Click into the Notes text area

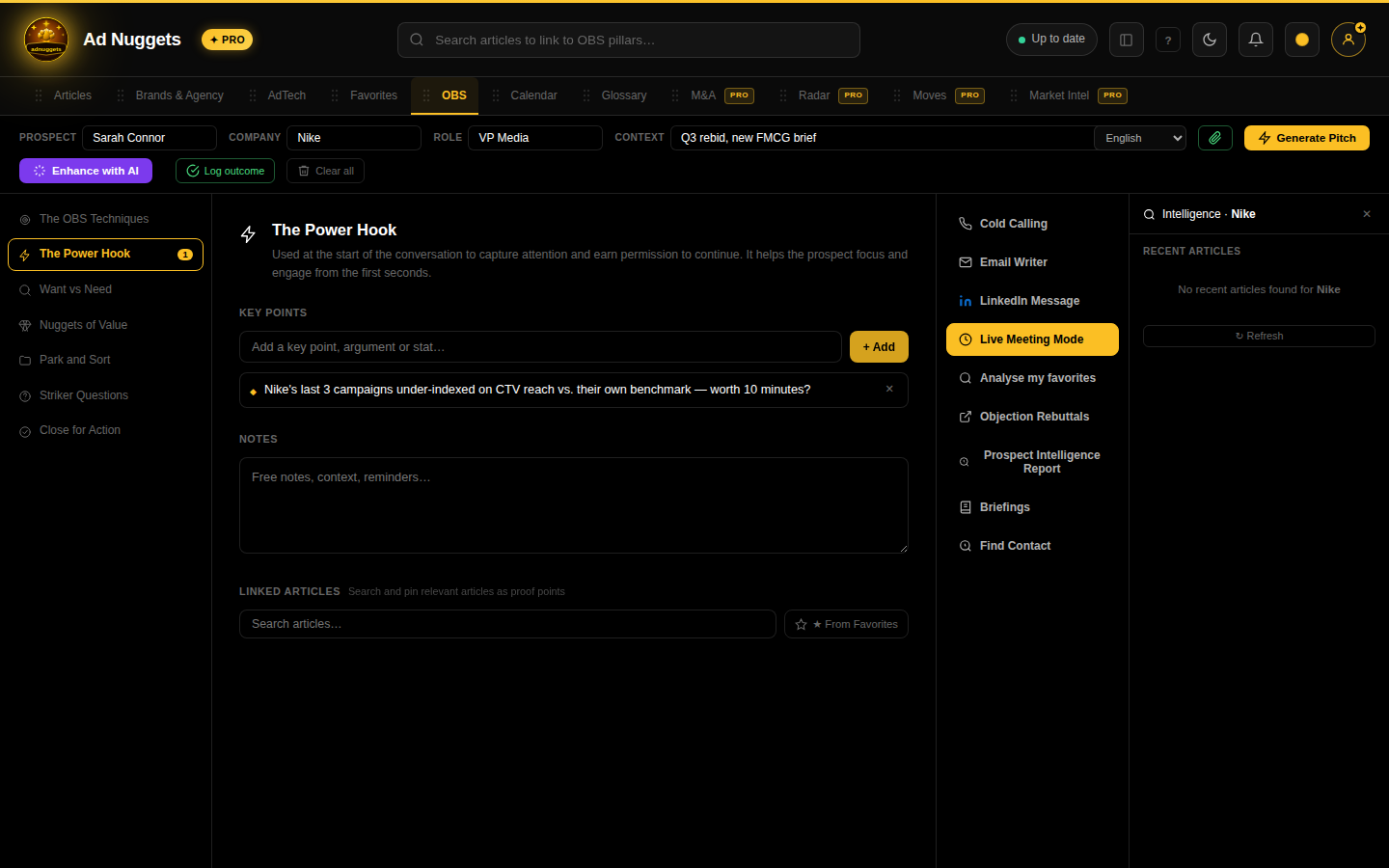point(574,505)
